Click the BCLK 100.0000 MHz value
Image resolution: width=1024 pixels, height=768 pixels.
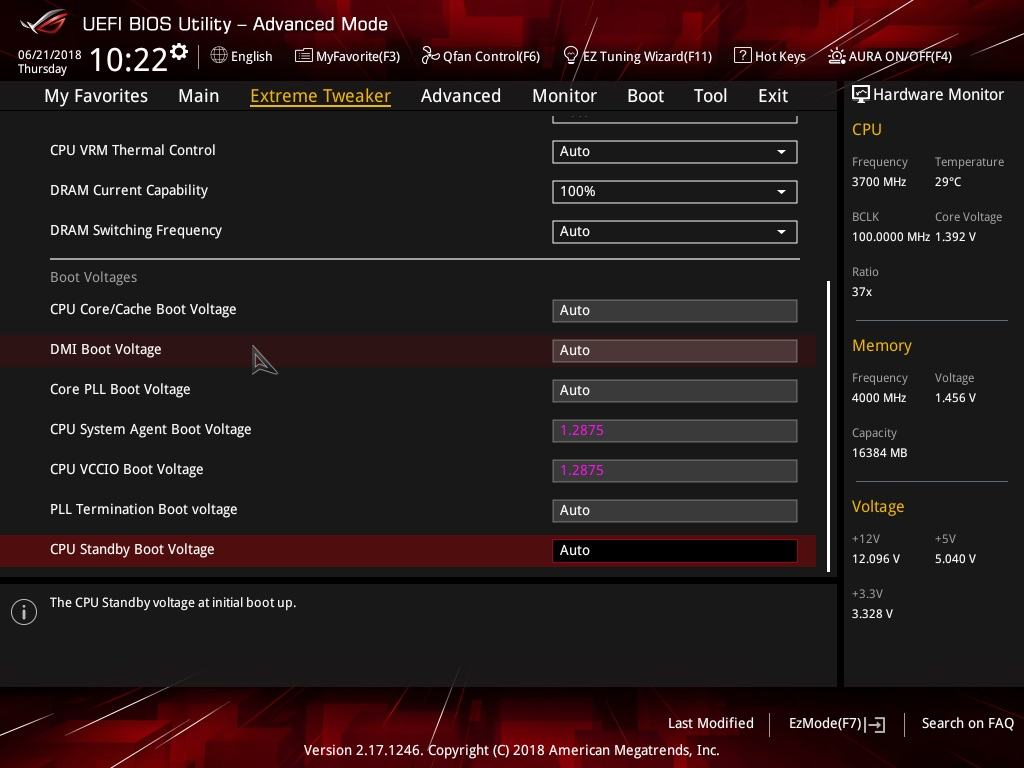click(x=891, y=237)
